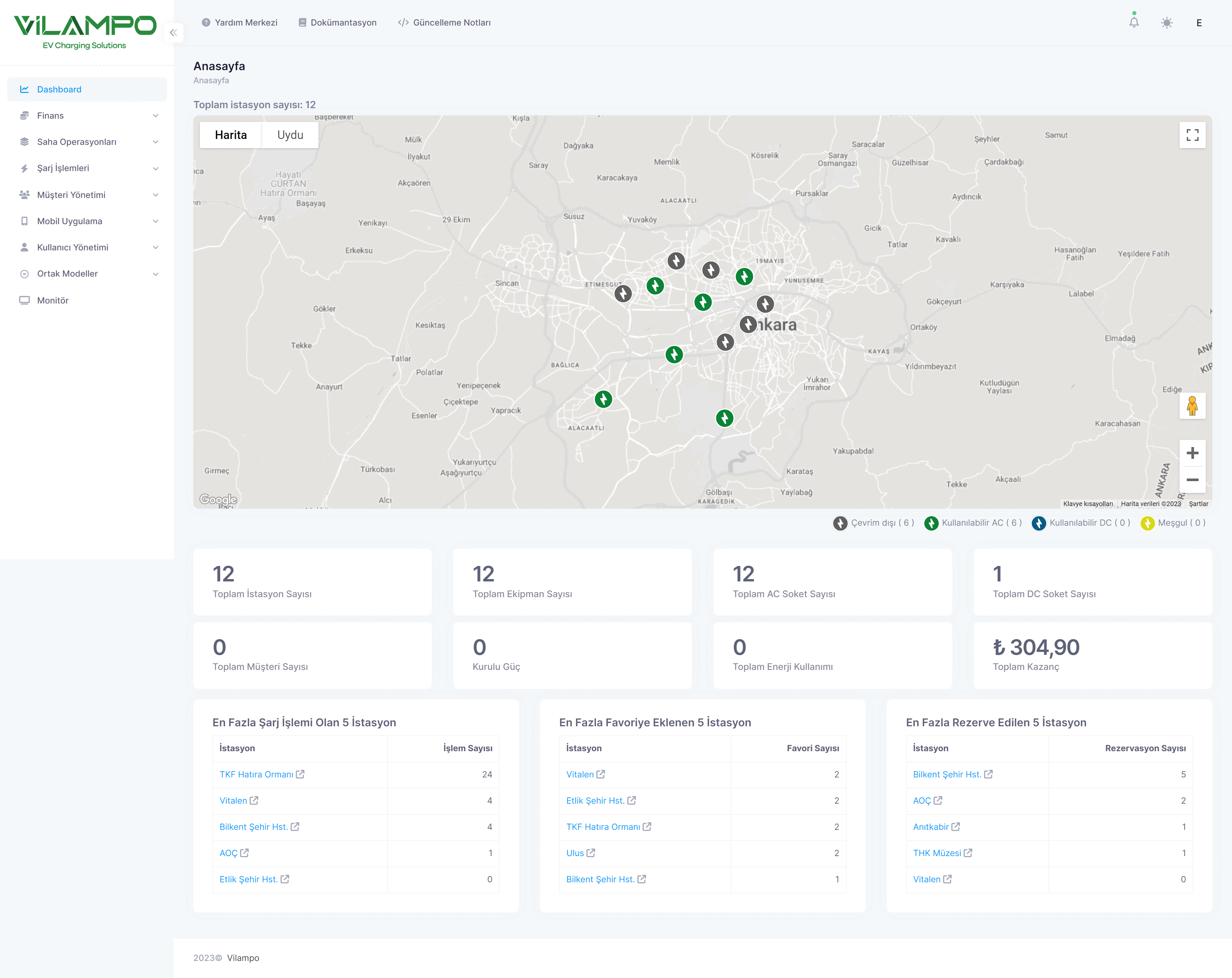Click the Favori Sayısı column header

813,748
